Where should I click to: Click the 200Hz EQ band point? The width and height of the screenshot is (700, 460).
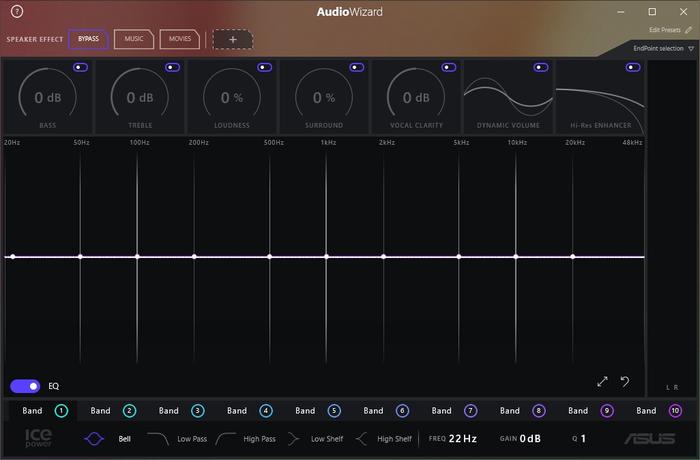click(194, 257)
